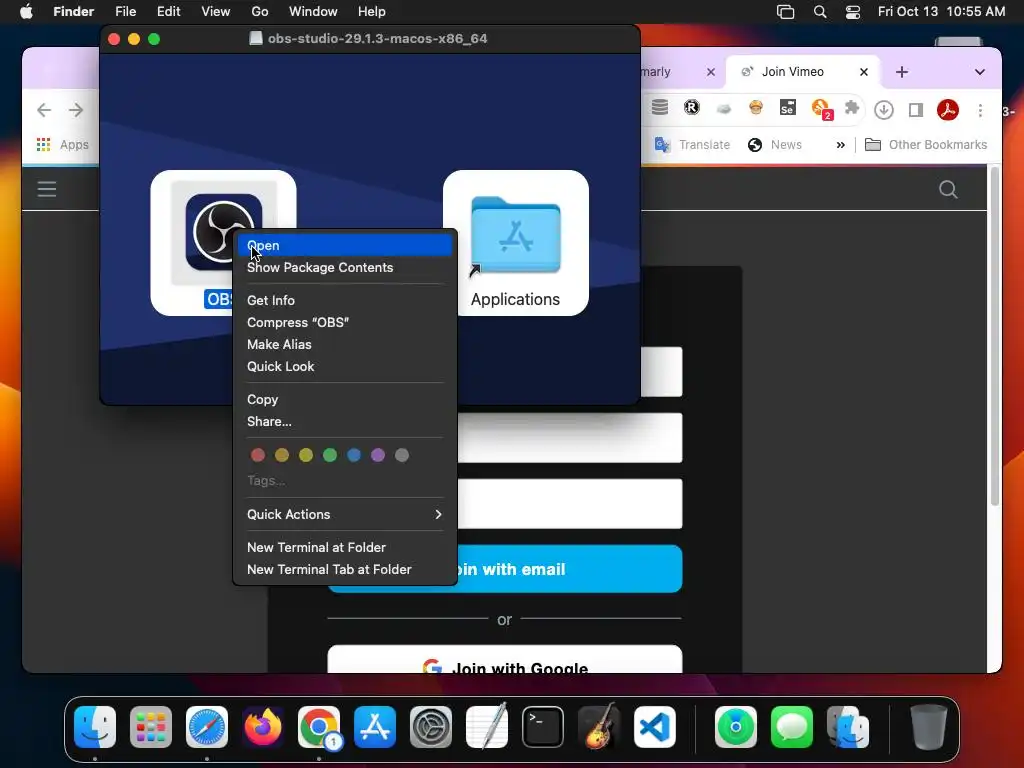Open the Finder menu

(x=74, y=12)
